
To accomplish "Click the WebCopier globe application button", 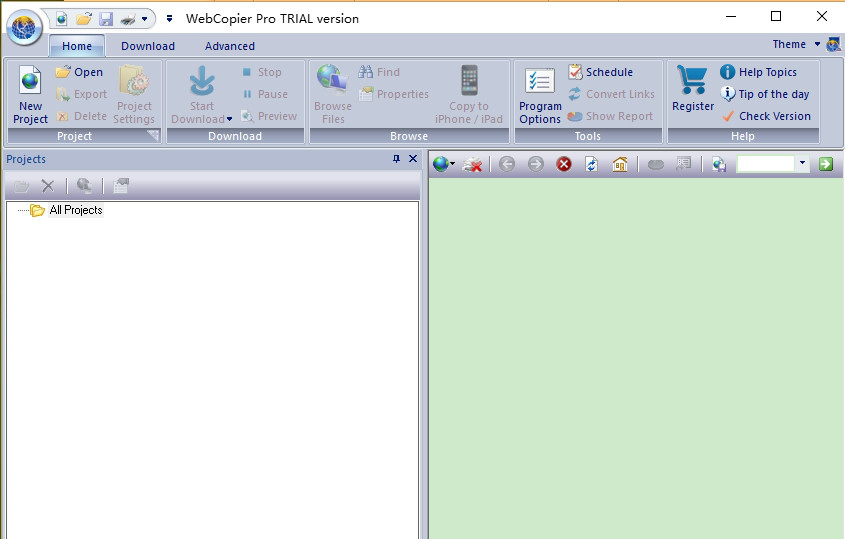I will pyautogui.click(x=24, y=27).
